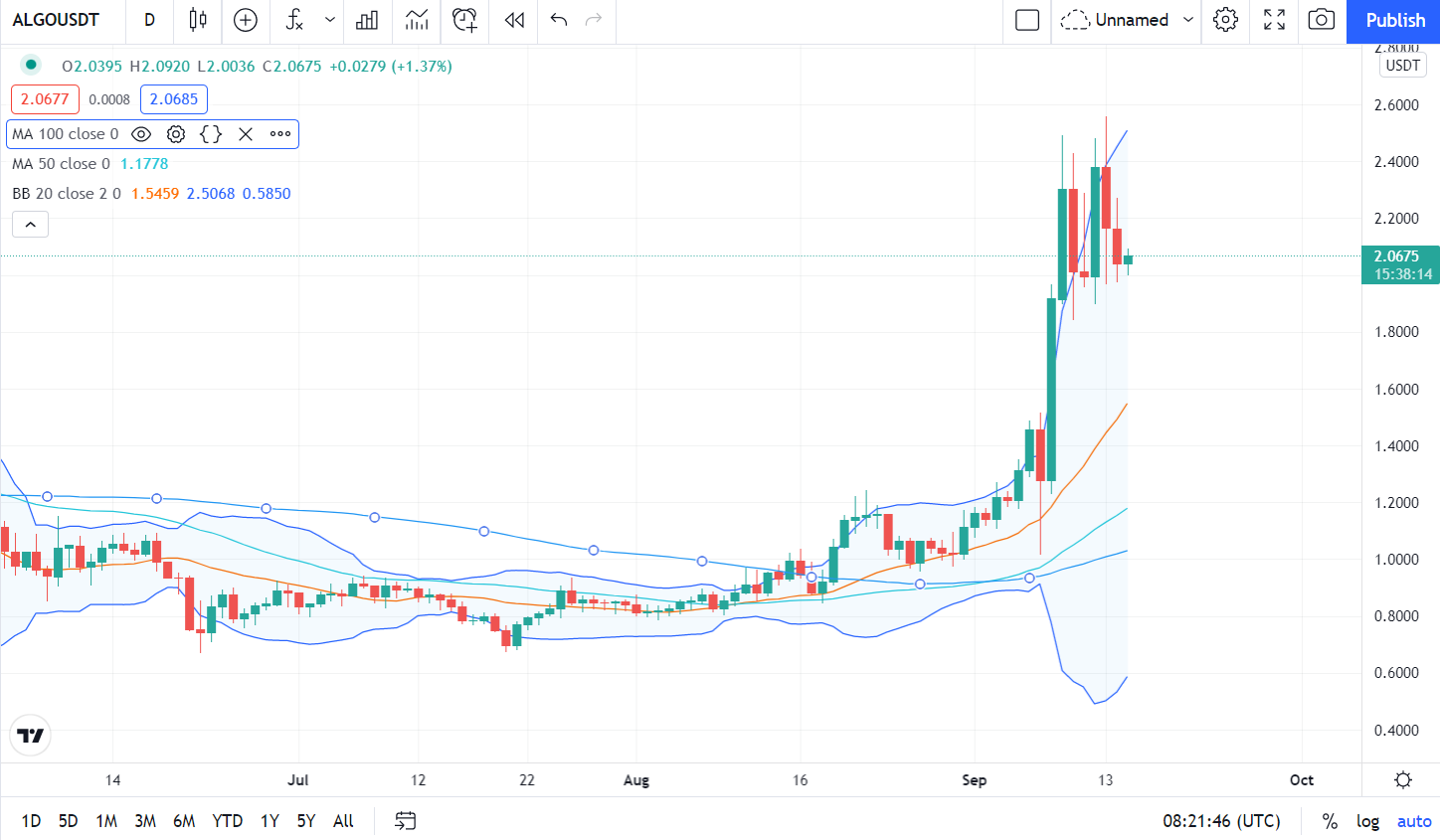The width and height of the screenshot is (1440, 840).
Task: Click the compare or add symbol icon
Action: [246, 20]
